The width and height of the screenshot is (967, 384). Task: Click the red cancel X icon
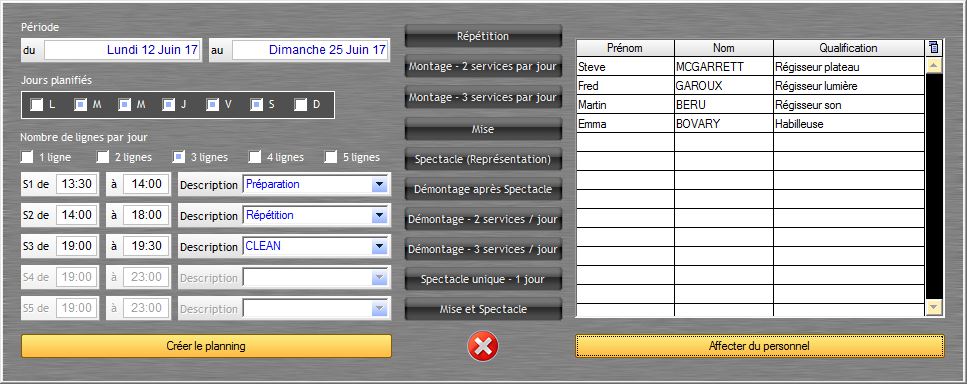(483, 346)
